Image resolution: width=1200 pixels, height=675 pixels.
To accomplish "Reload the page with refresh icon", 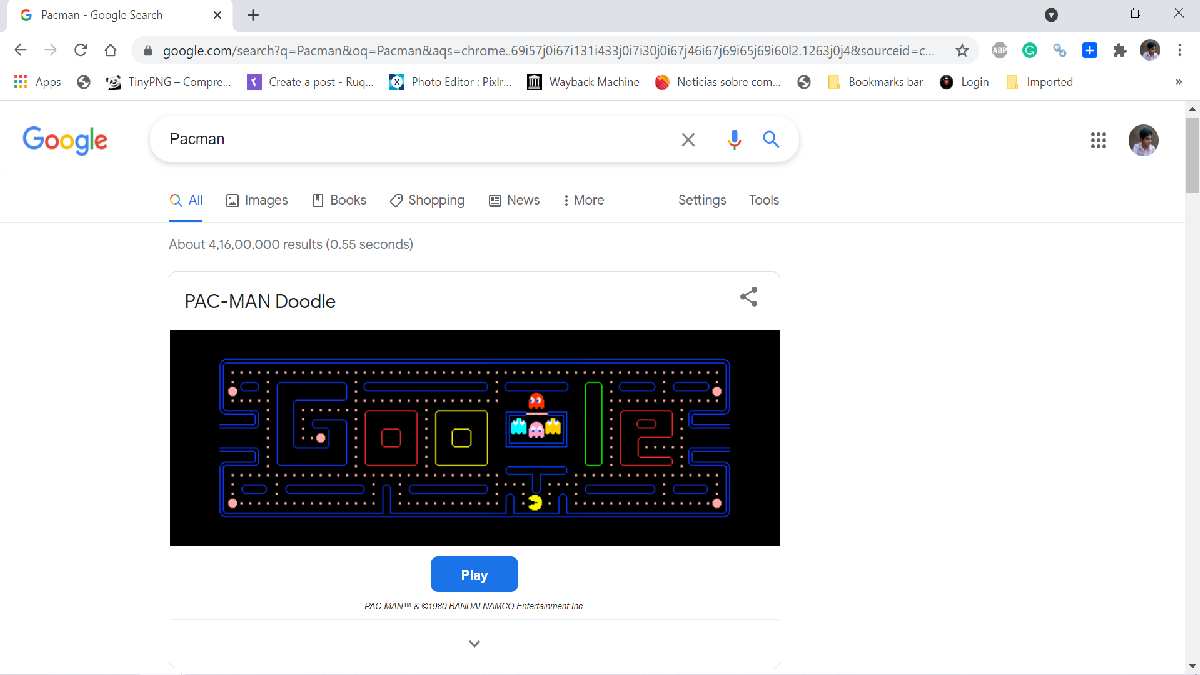I will pyautogui.click(x=81, y=50).
